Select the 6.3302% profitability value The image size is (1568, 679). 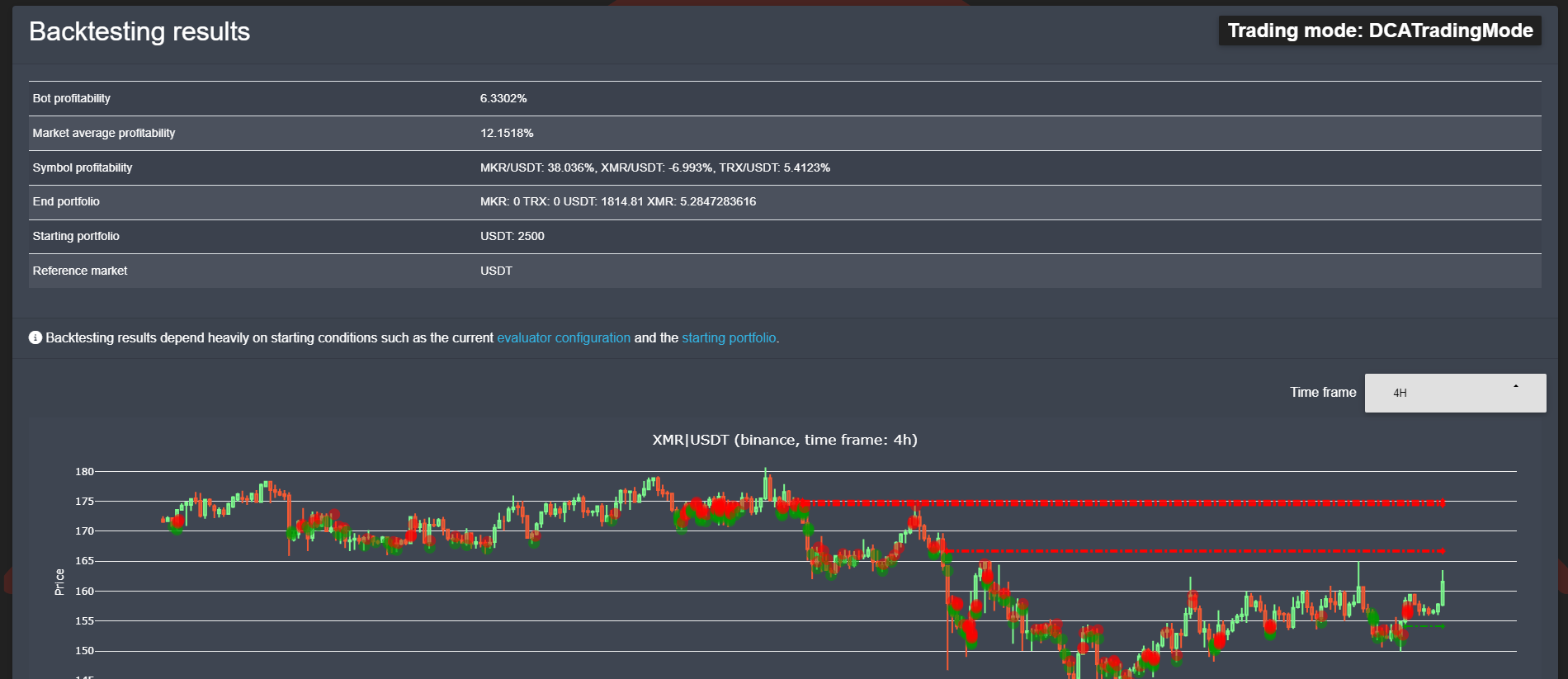point(503,98)
